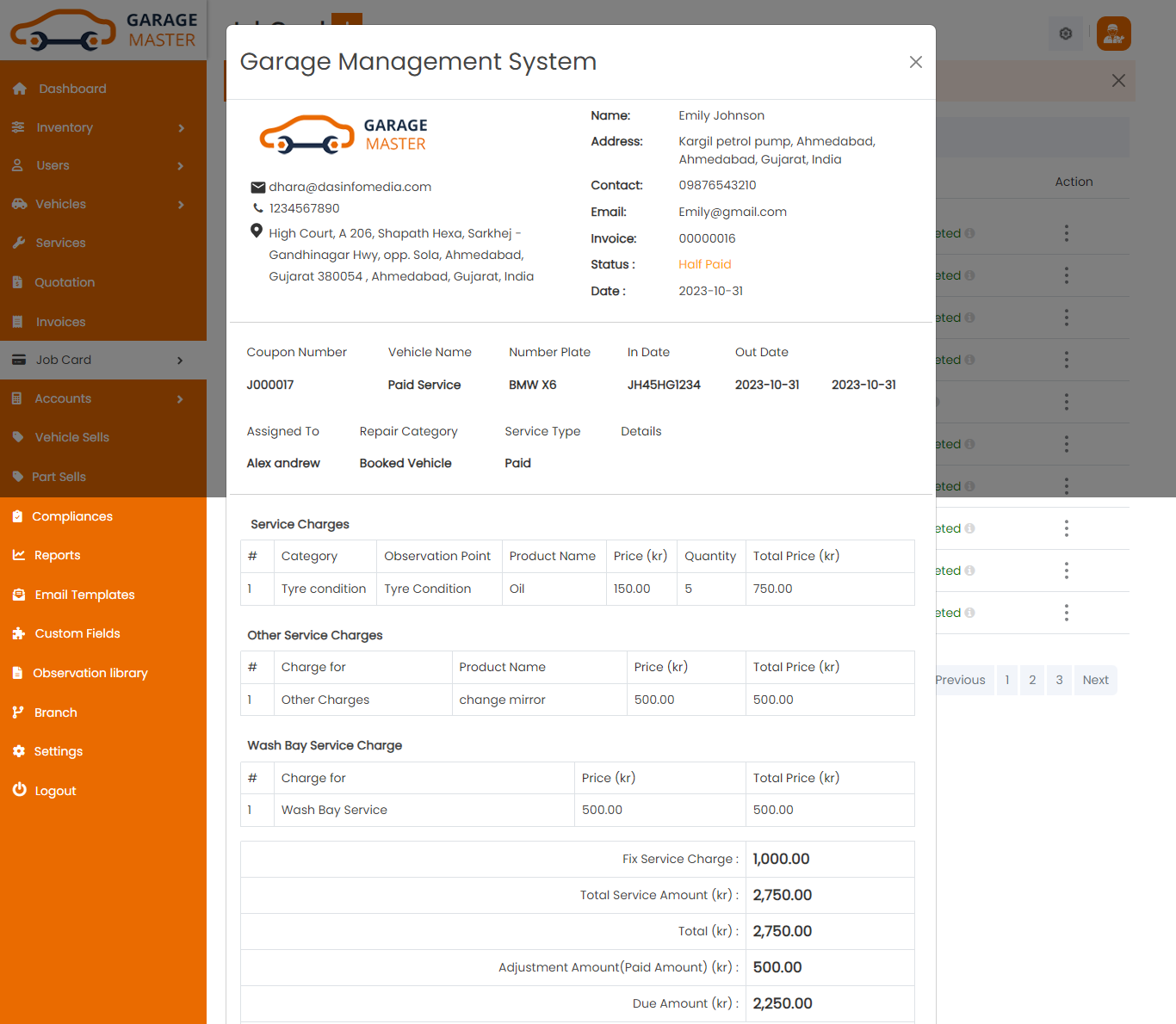Click the Vehicles icon in sidebar
1176x1024 pixels.
point(19,204)
